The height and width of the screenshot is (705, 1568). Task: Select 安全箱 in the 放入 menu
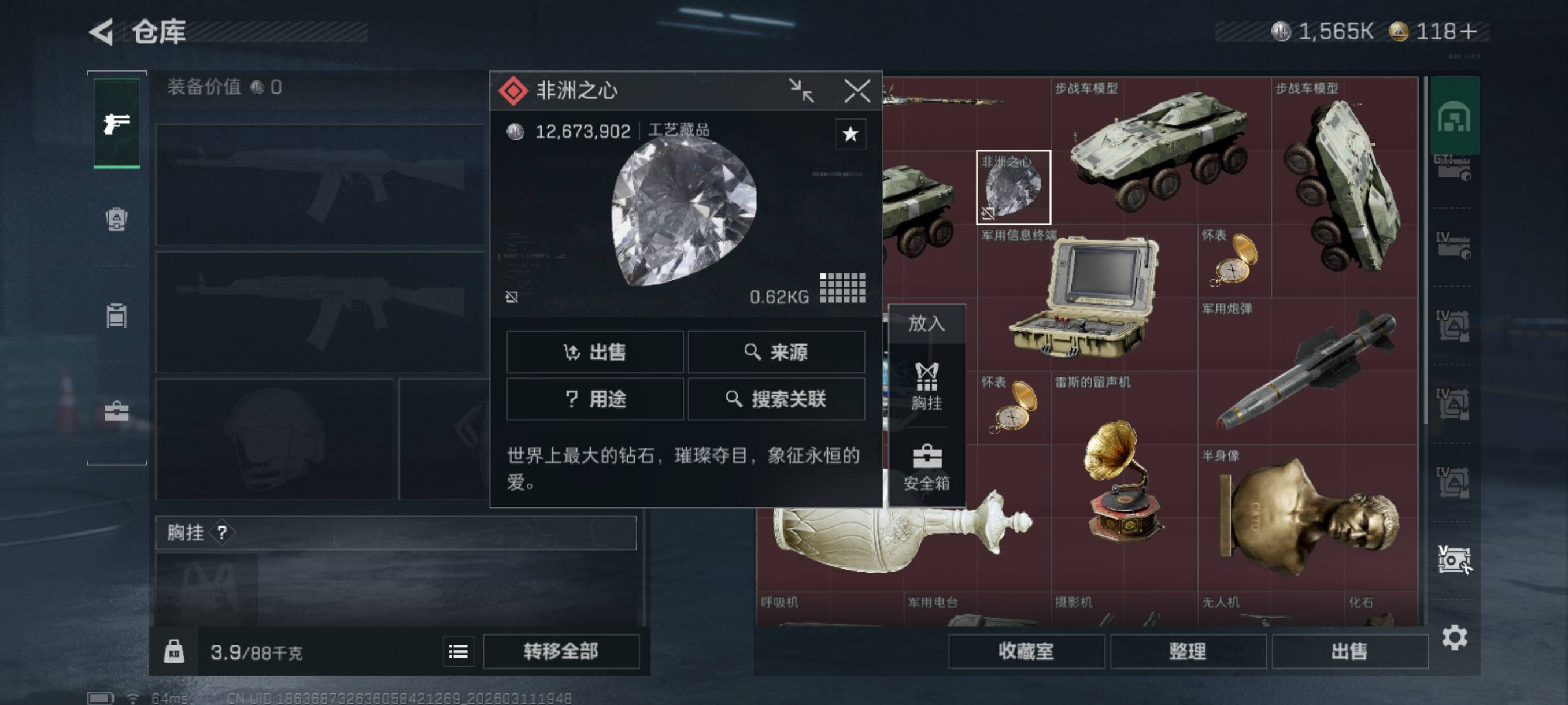926,467
